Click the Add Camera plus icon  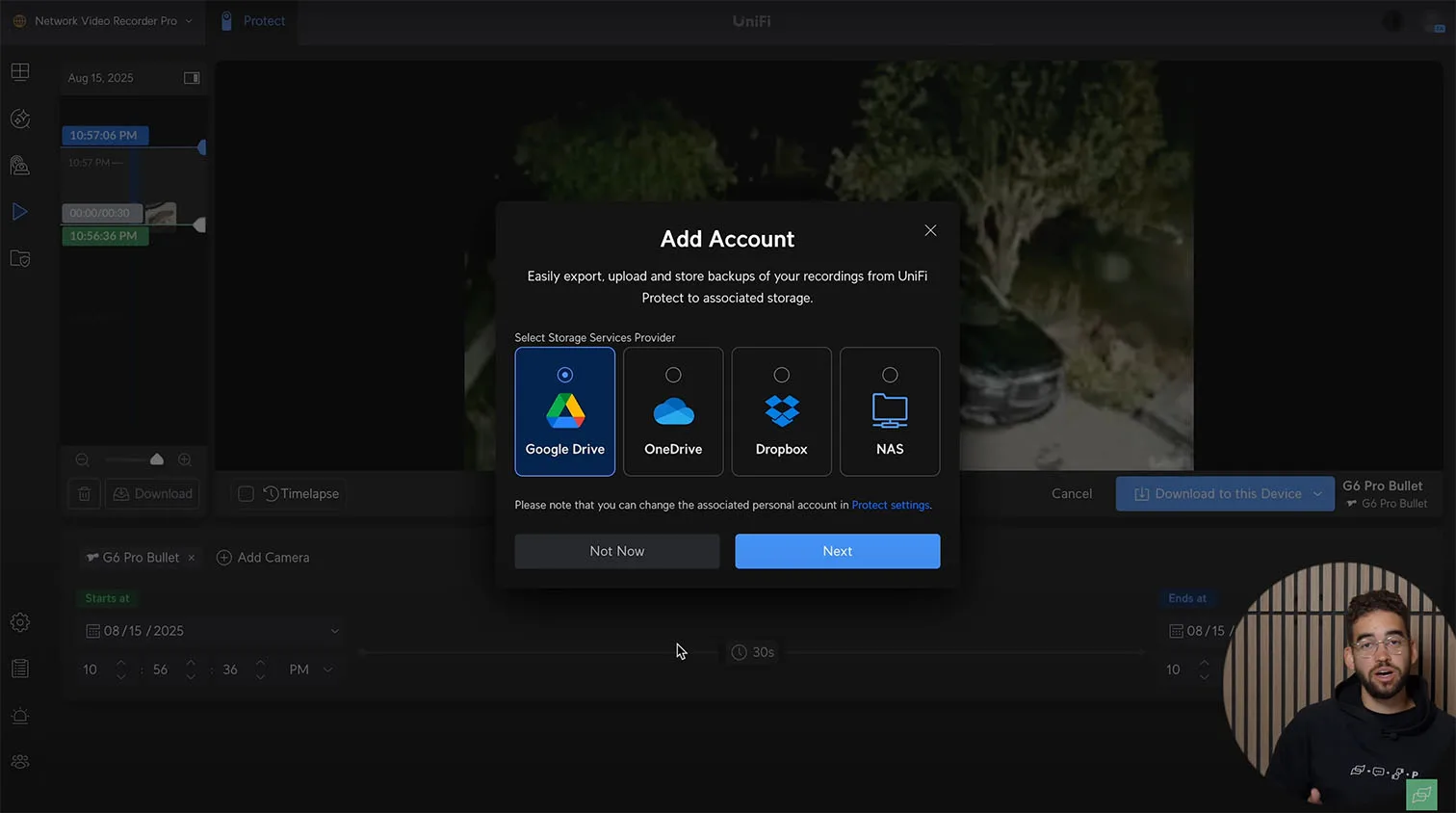click(224, 558)
